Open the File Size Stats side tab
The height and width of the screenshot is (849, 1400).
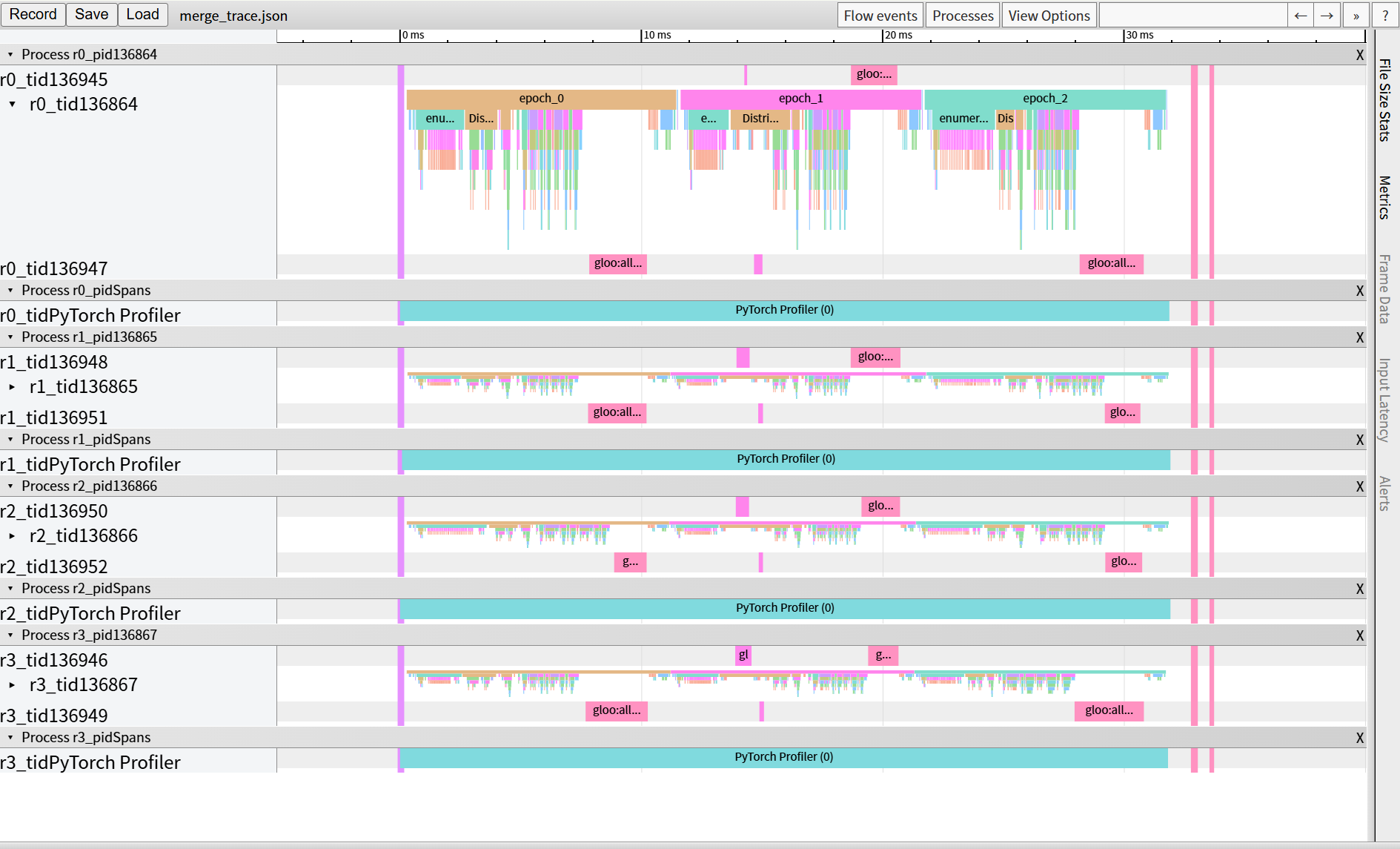pos(1384,100)
